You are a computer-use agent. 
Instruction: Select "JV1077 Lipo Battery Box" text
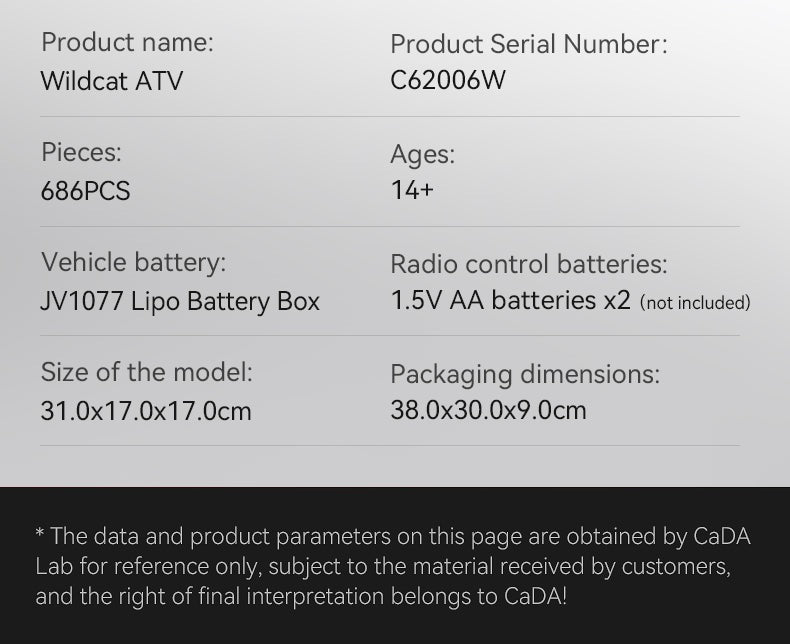click(180, 301)
